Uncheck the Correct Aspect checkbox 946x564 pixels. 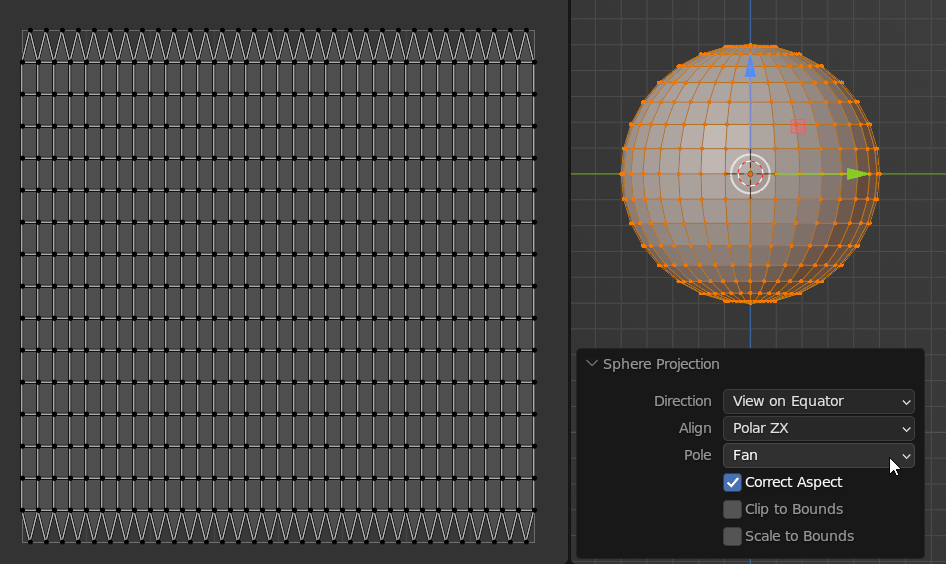pos(732,483)
